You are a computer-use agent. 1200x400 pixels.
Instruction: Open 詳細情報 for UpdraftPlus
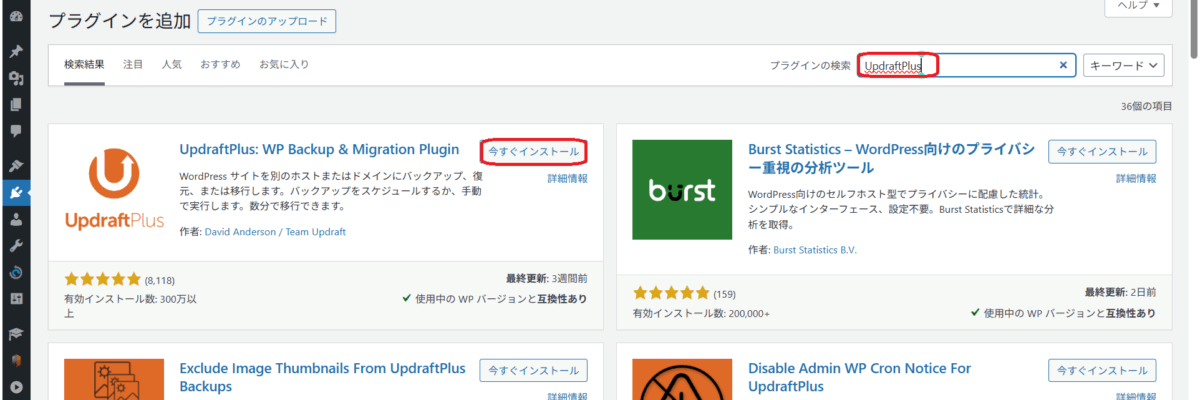pyautogui.click(x=567, y=178)
